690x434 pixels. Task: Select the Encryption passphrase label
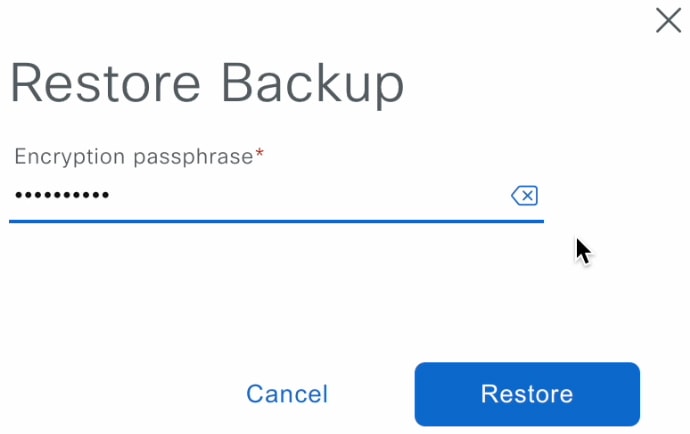click(x=134, y=157)
